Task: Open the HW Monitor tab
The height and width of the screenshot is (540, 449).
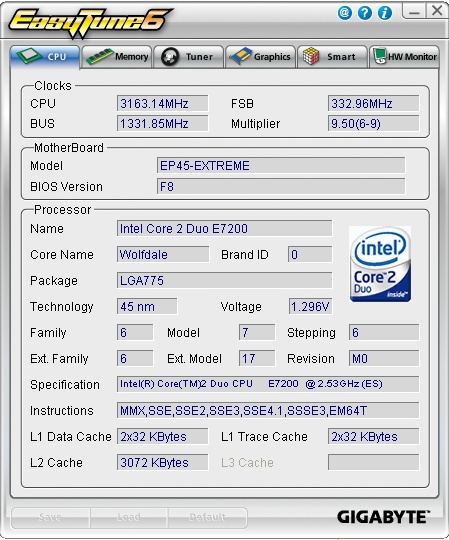Action: tap(404, 57)
